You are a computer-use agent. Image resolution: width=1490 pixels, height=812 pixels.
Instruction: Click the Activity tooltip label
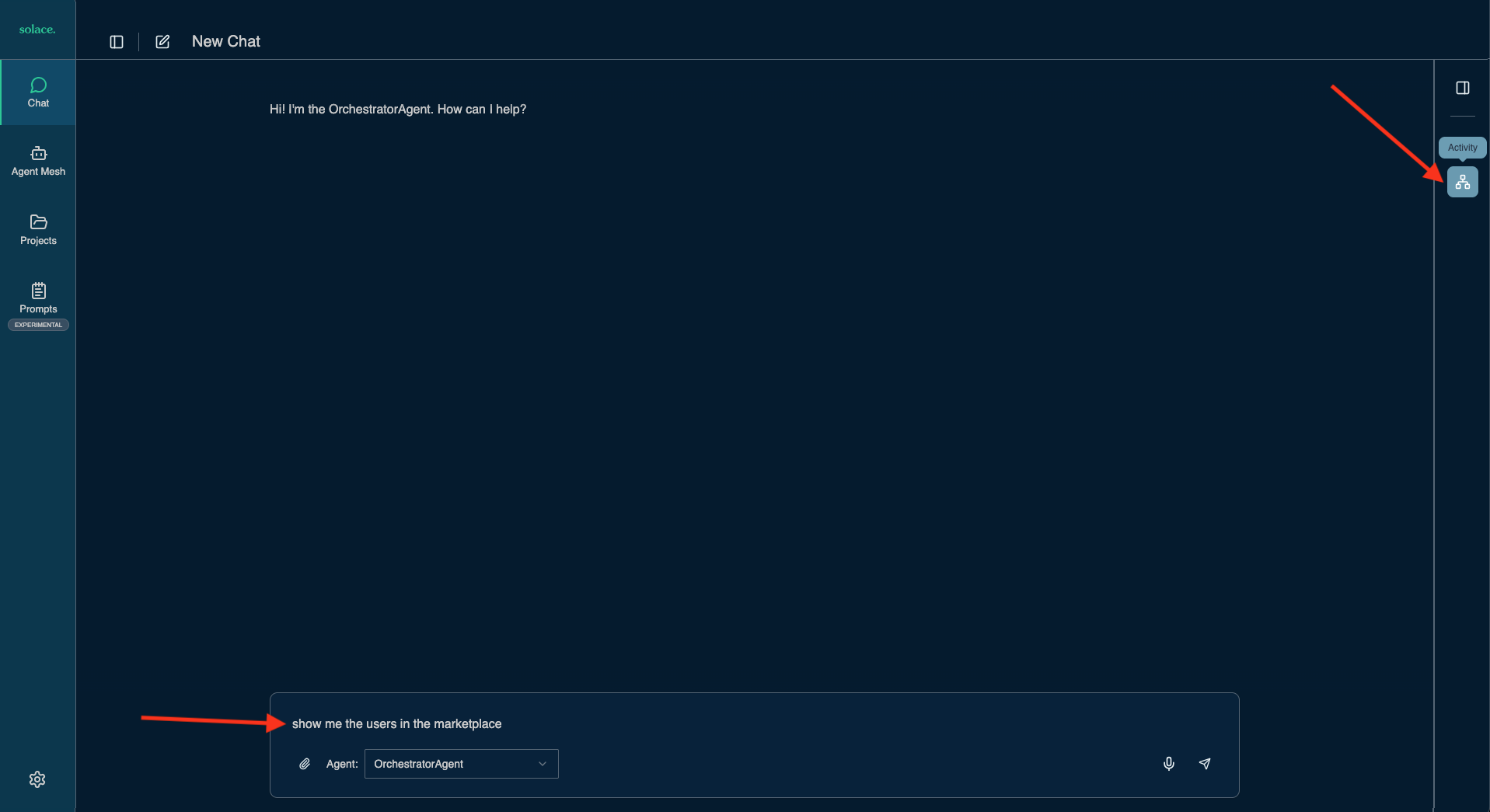[1461, 147]
